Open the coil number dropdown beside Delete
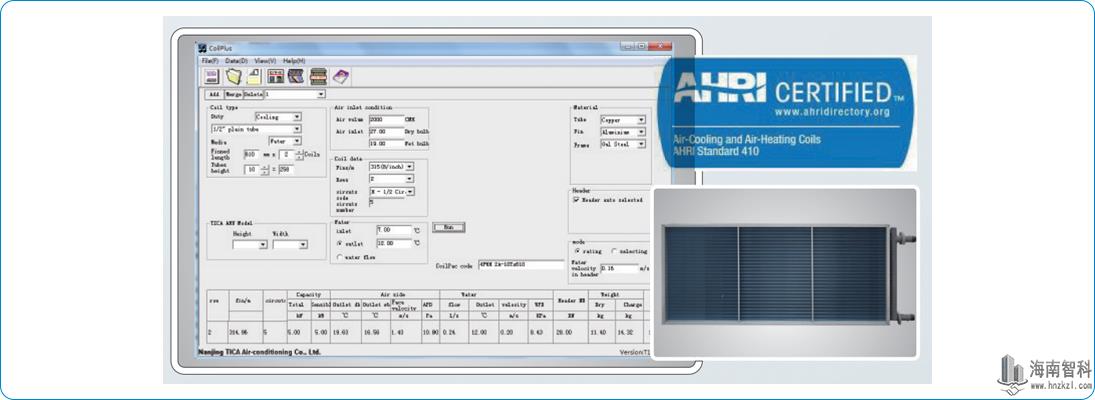The image size is (1095, 400). (x=295, y=94)
